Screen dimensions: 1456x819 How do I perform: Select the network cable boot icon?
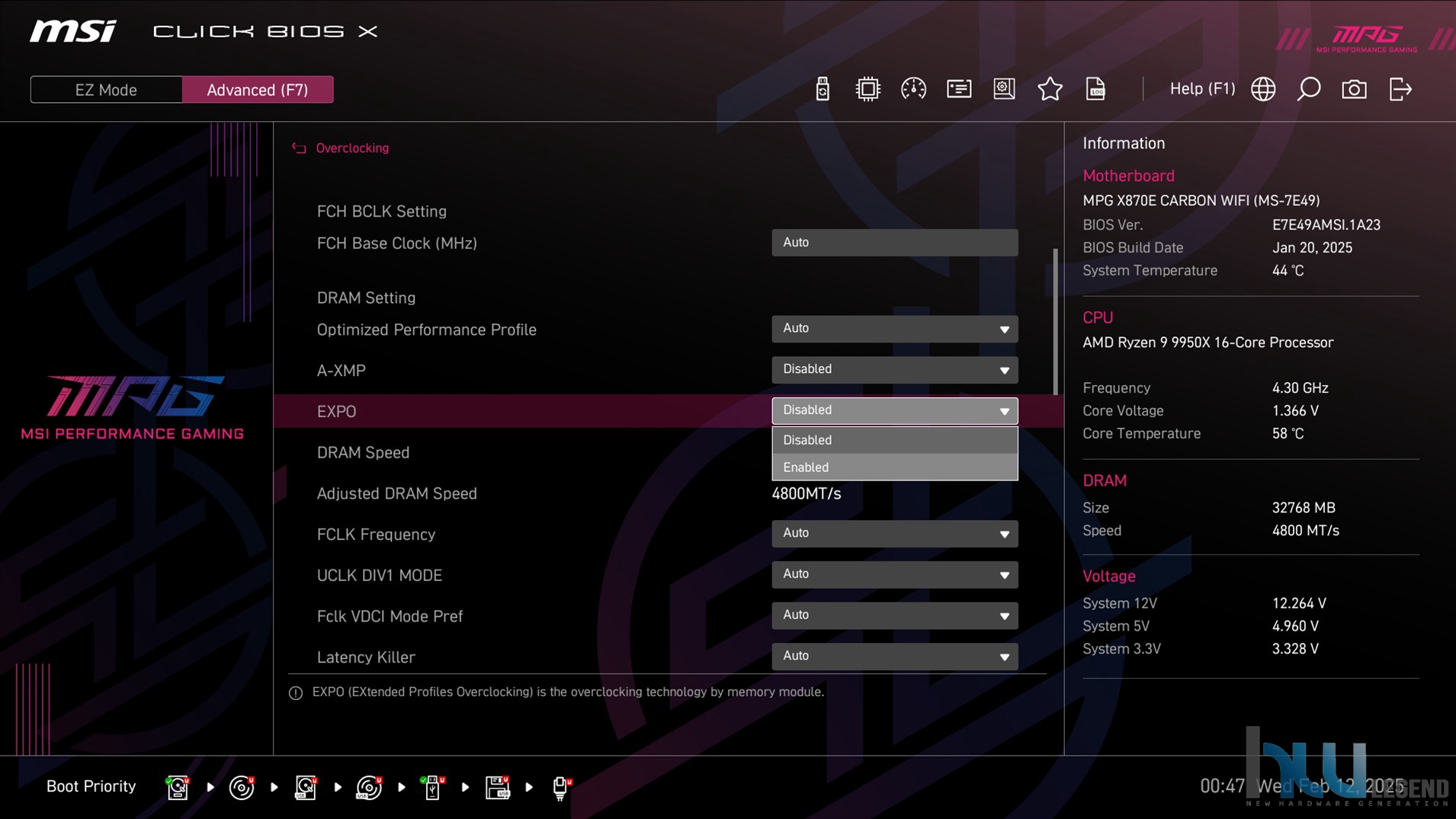tap(561, 787)
